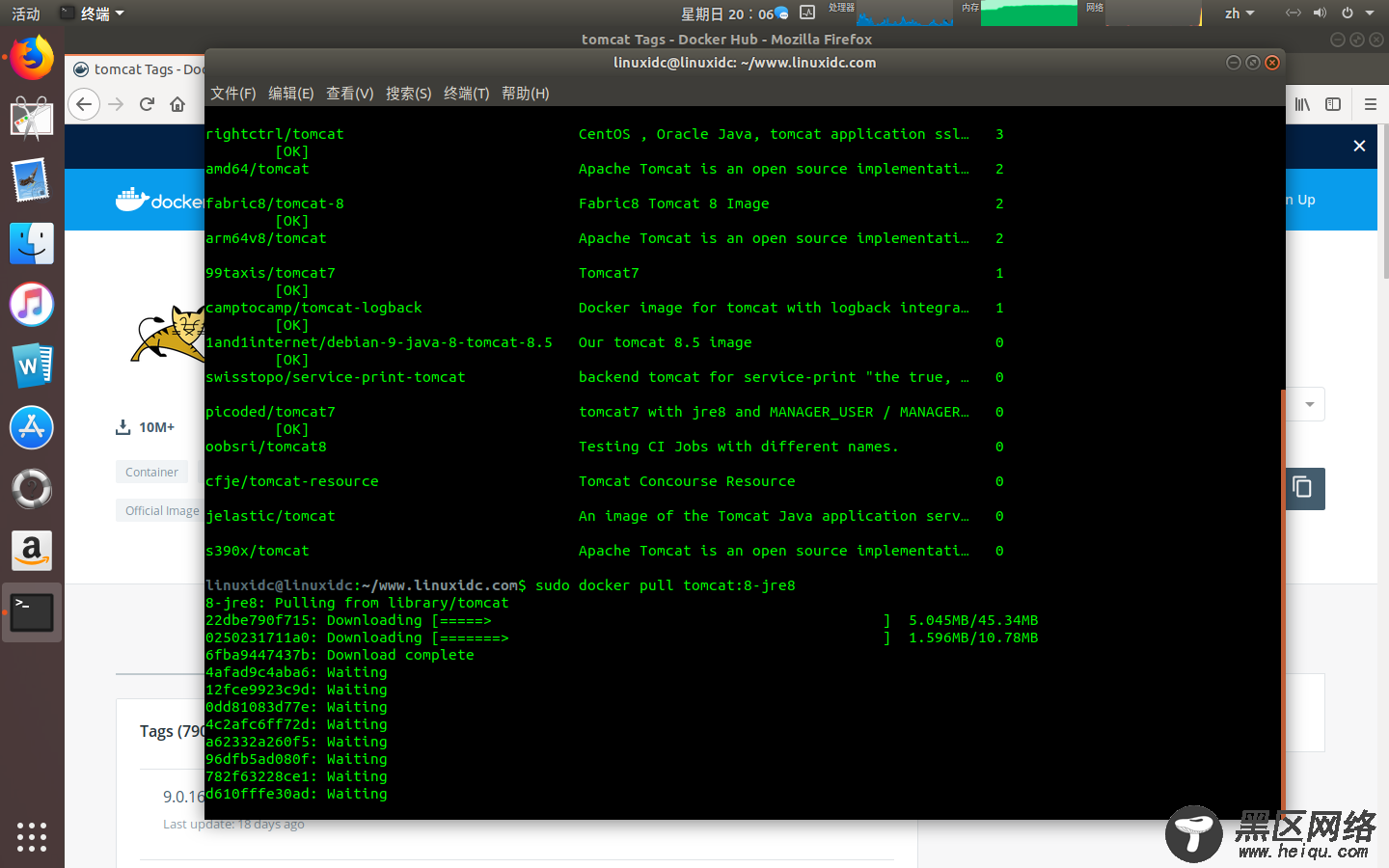Toggle Firefox sidebar icon
This screenshot has width=1389, height=868.
tap(1333, 104)
